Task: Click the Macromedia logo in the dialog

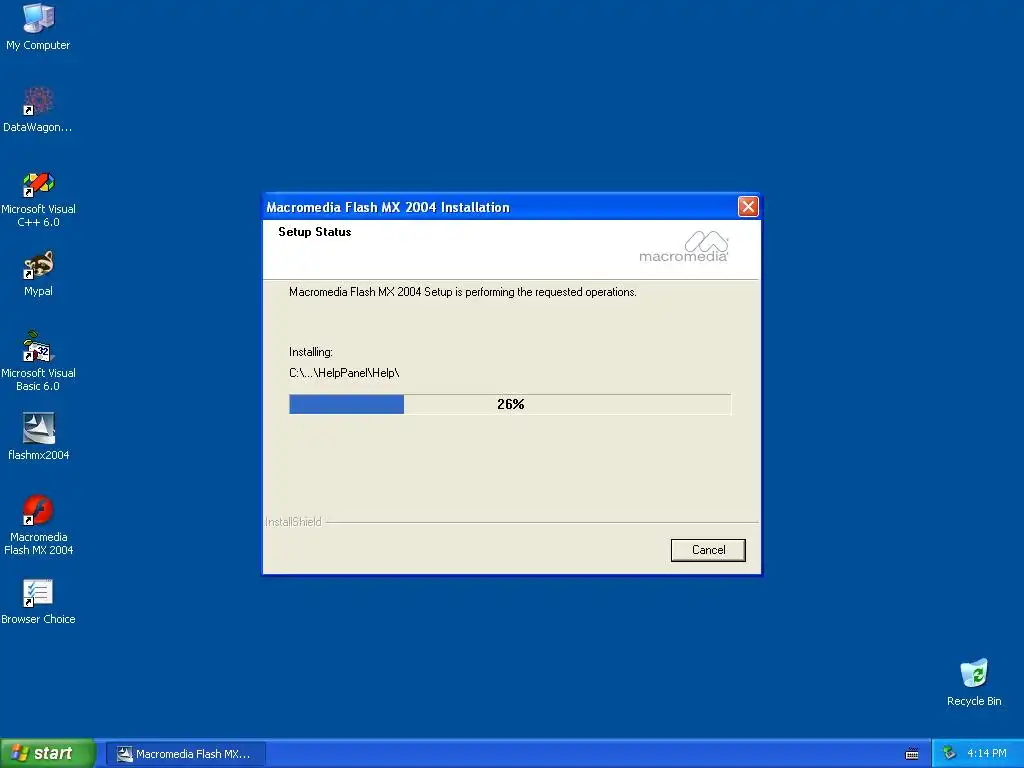Action: click(x=684, y=246)
